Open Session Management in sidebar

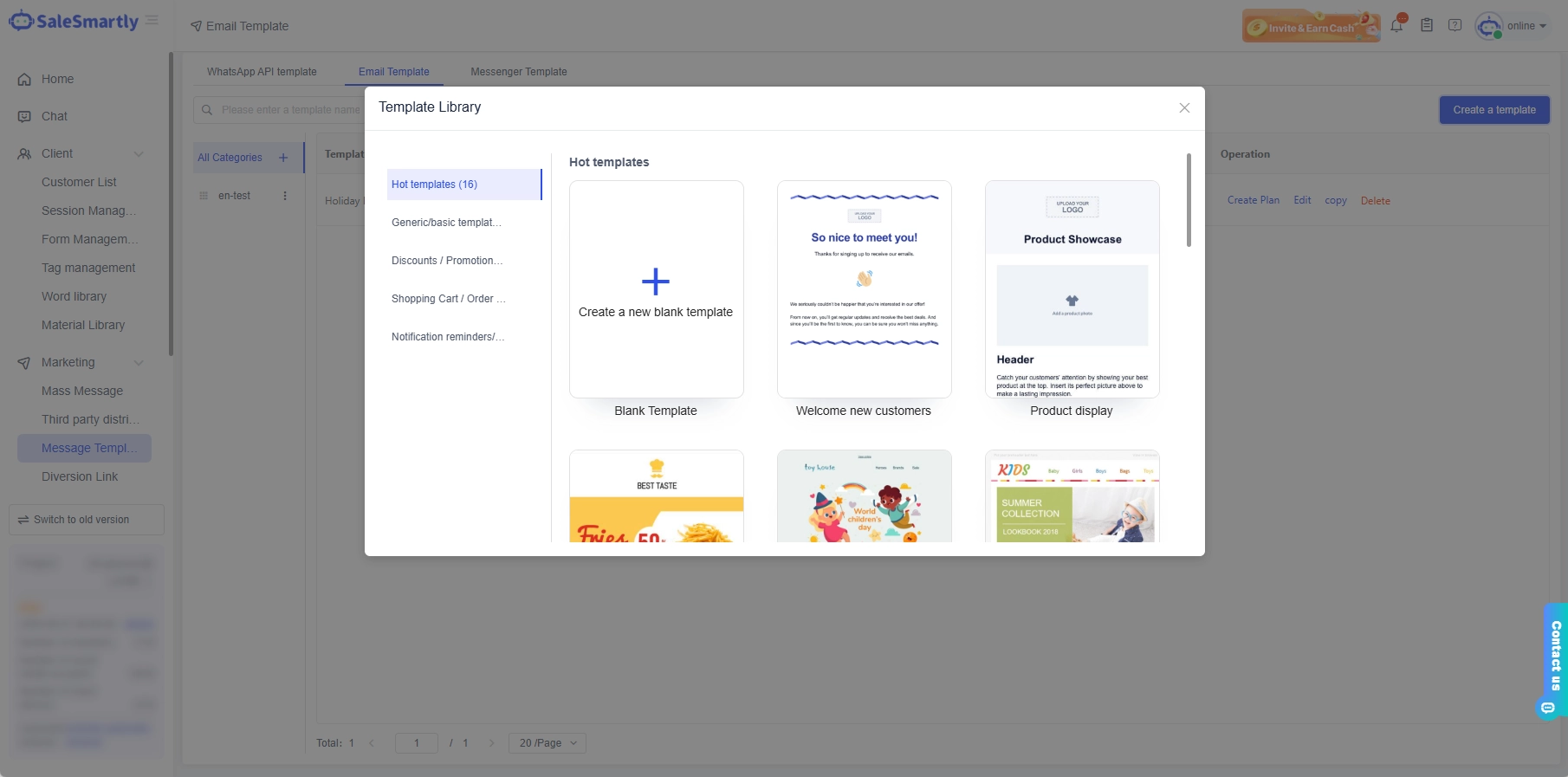(89, 210)
